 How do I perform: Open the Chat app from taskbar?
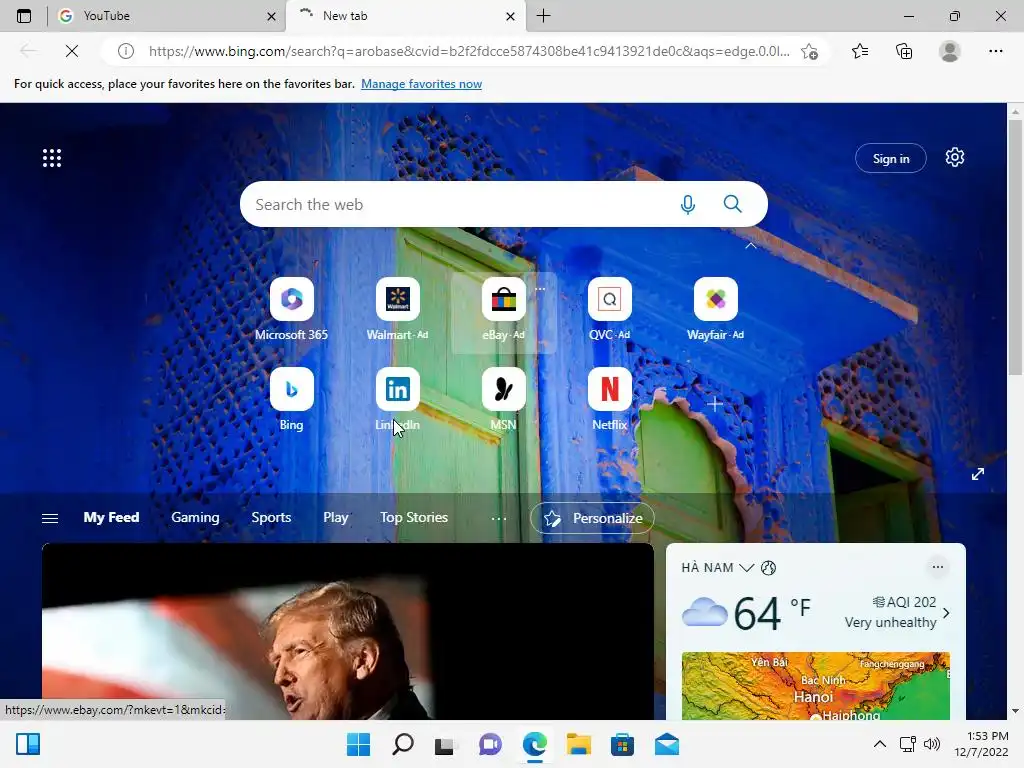[490, 744]
